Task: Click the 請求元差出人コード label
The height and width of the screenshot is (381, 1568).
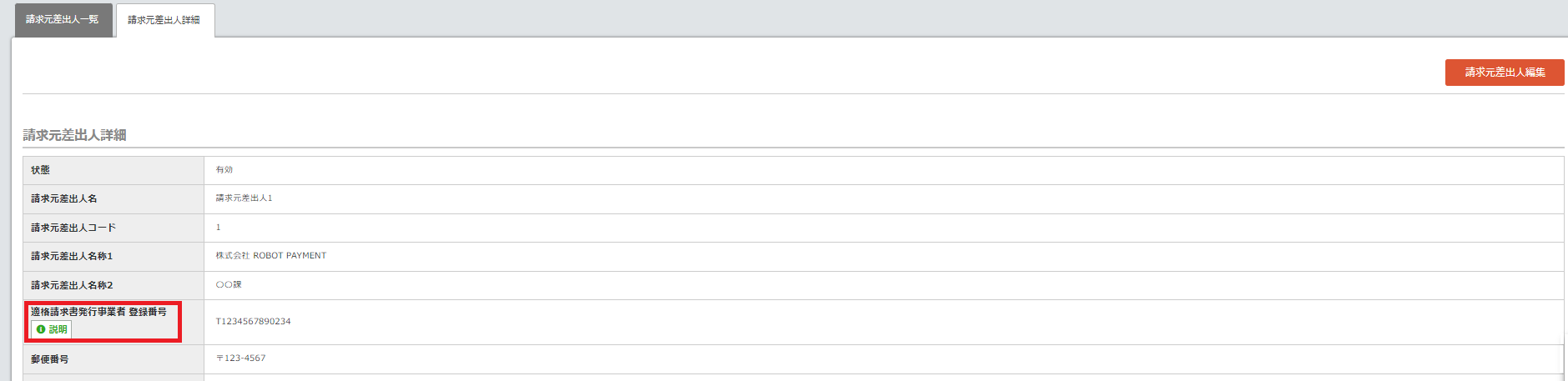Action: [73, 228]
